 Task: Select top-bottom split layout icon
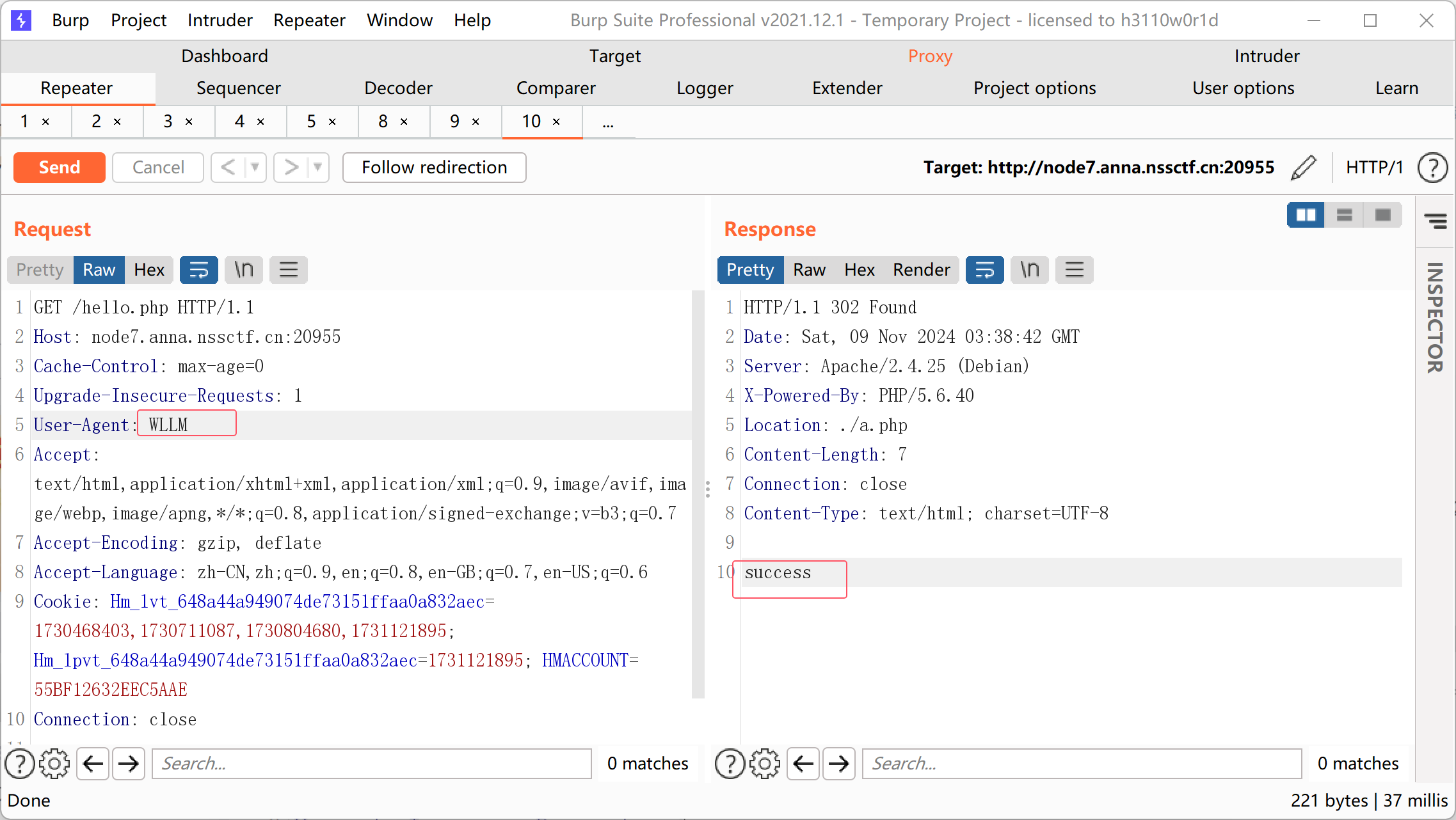point(1345,215)
